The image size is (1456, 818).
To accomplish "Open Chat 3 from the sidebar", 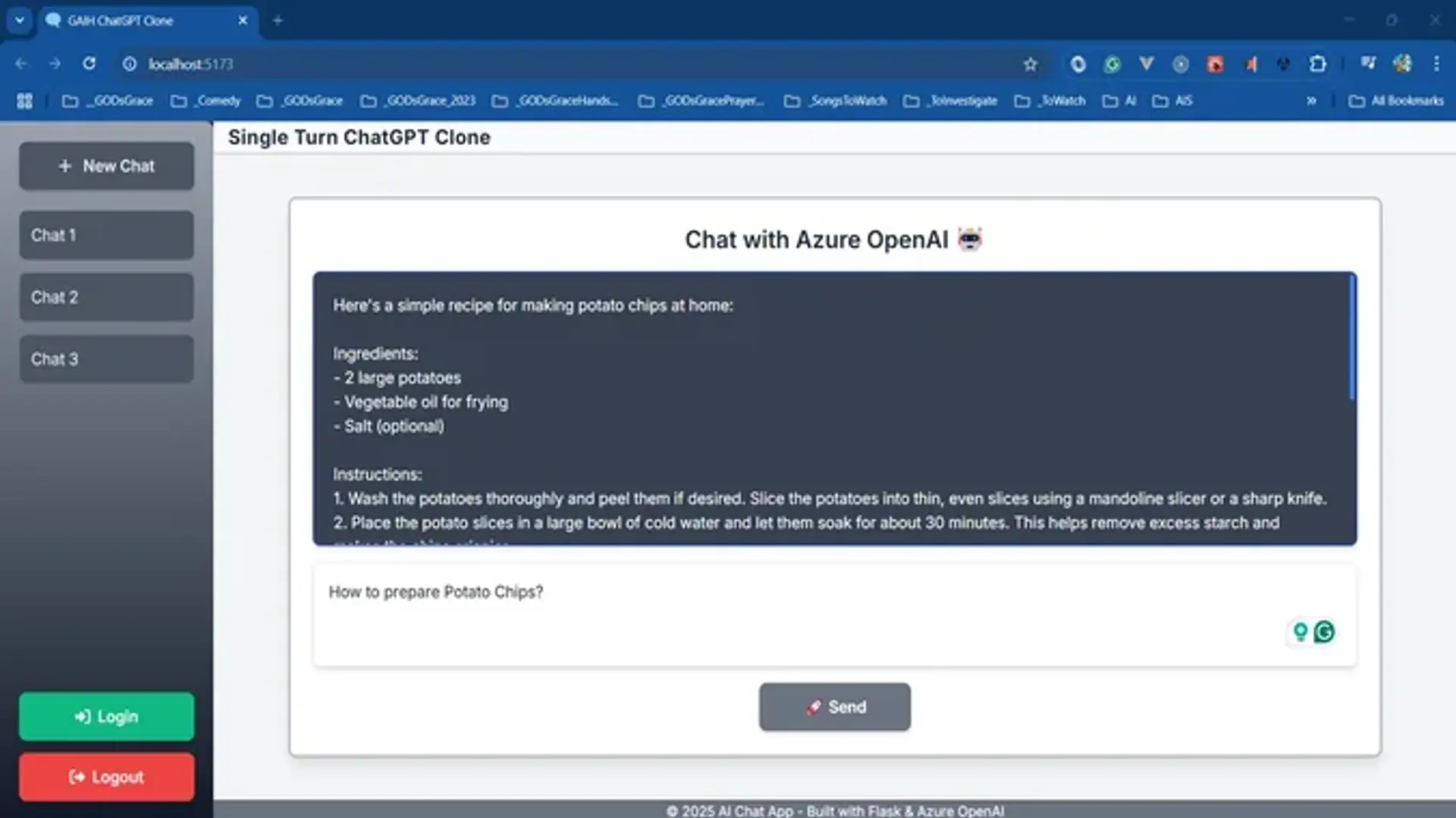I will point(106,359).
